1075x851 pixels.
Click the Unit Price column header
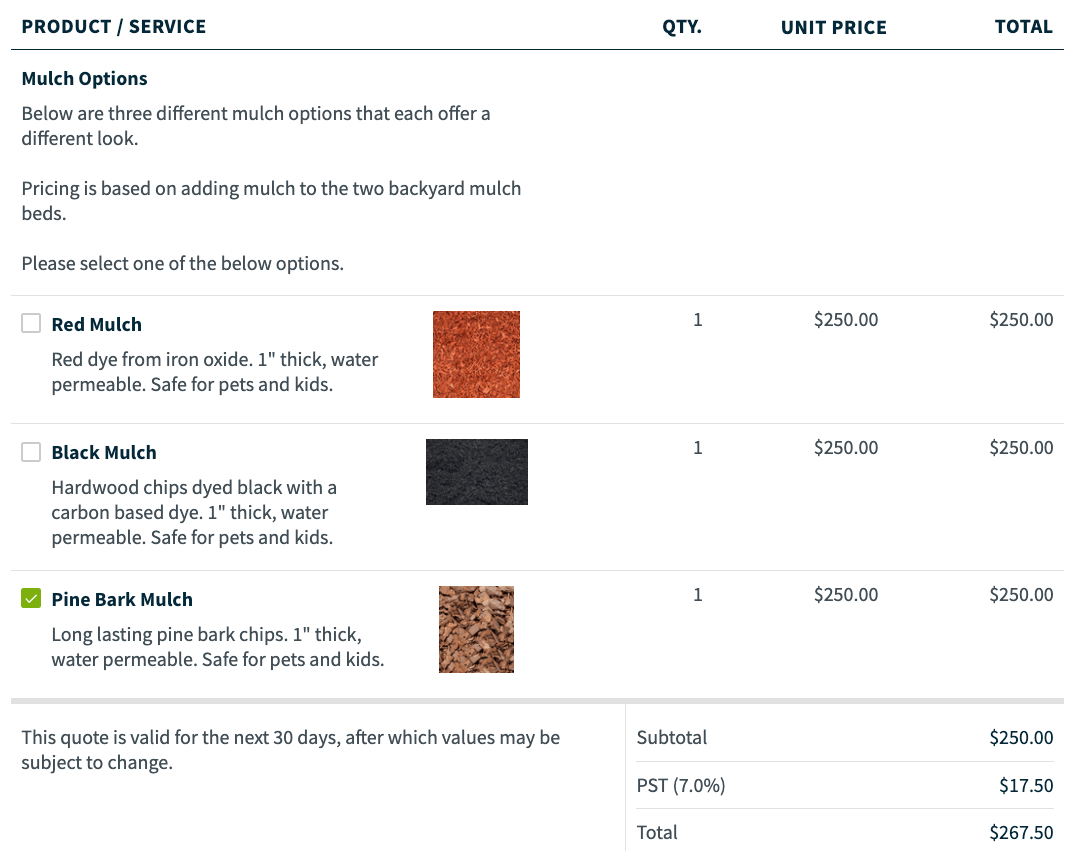pos(834,27)
